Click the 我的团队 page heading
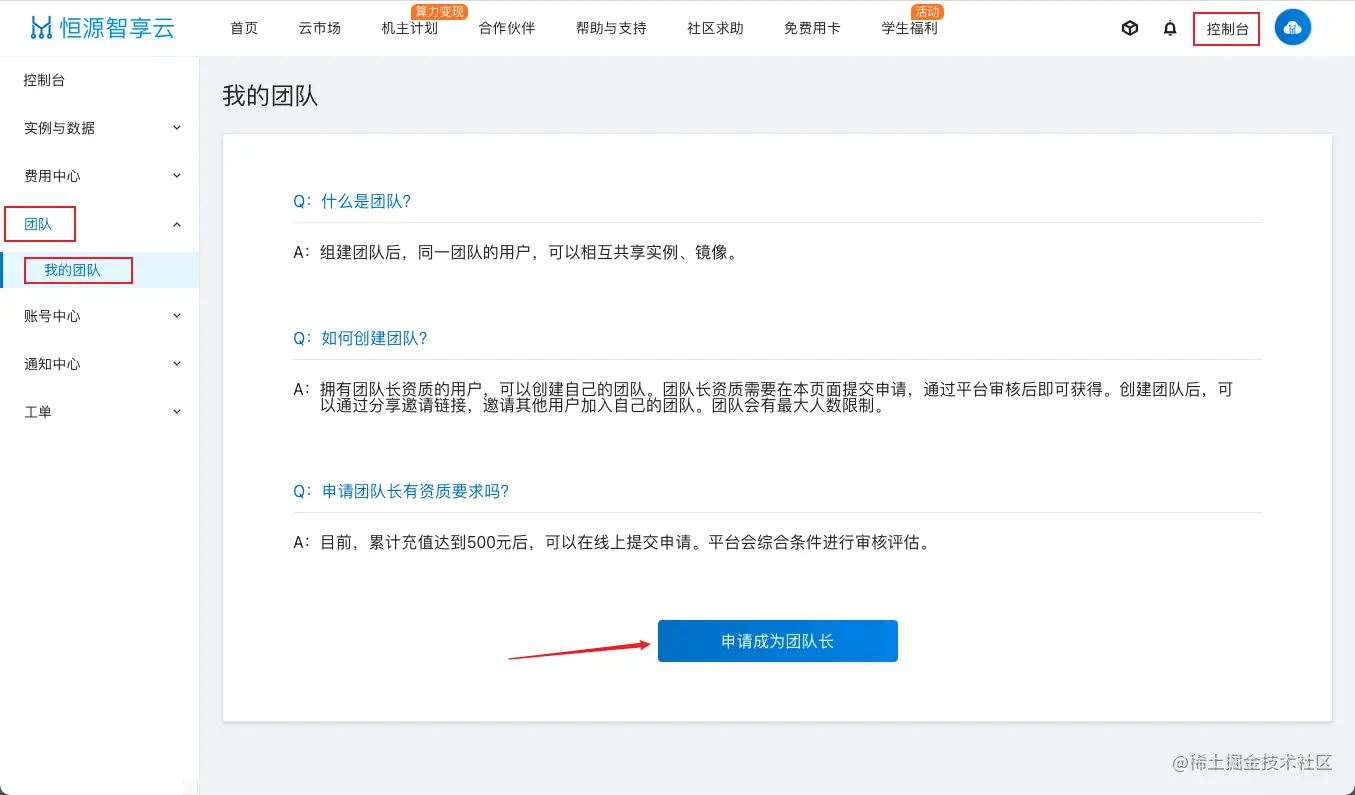The width and height of the screenshot is (1355, 795). click(270, 96)
